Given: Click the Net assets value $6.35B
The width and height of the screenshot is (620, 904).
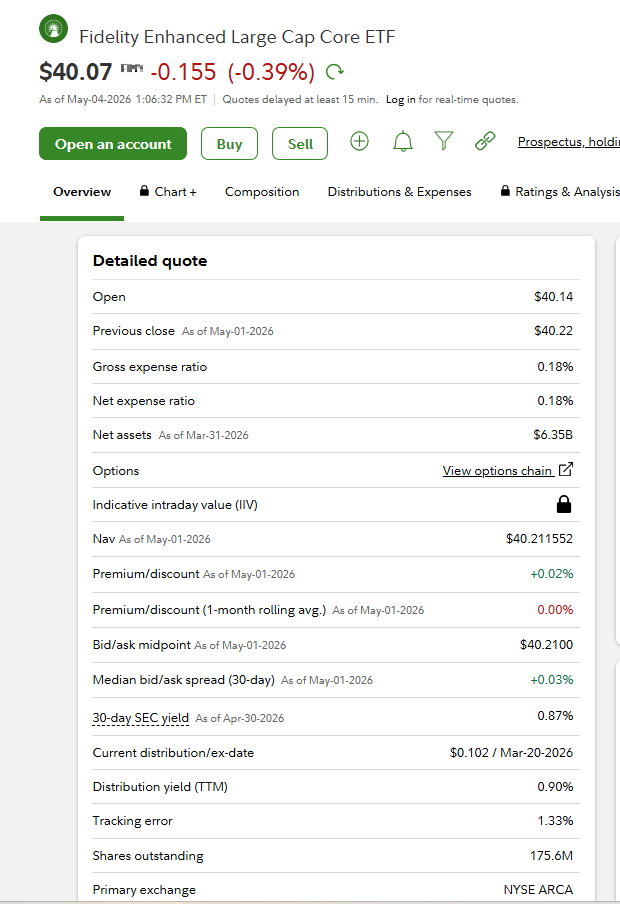Looking at the screenshot, I should point(553,435).
